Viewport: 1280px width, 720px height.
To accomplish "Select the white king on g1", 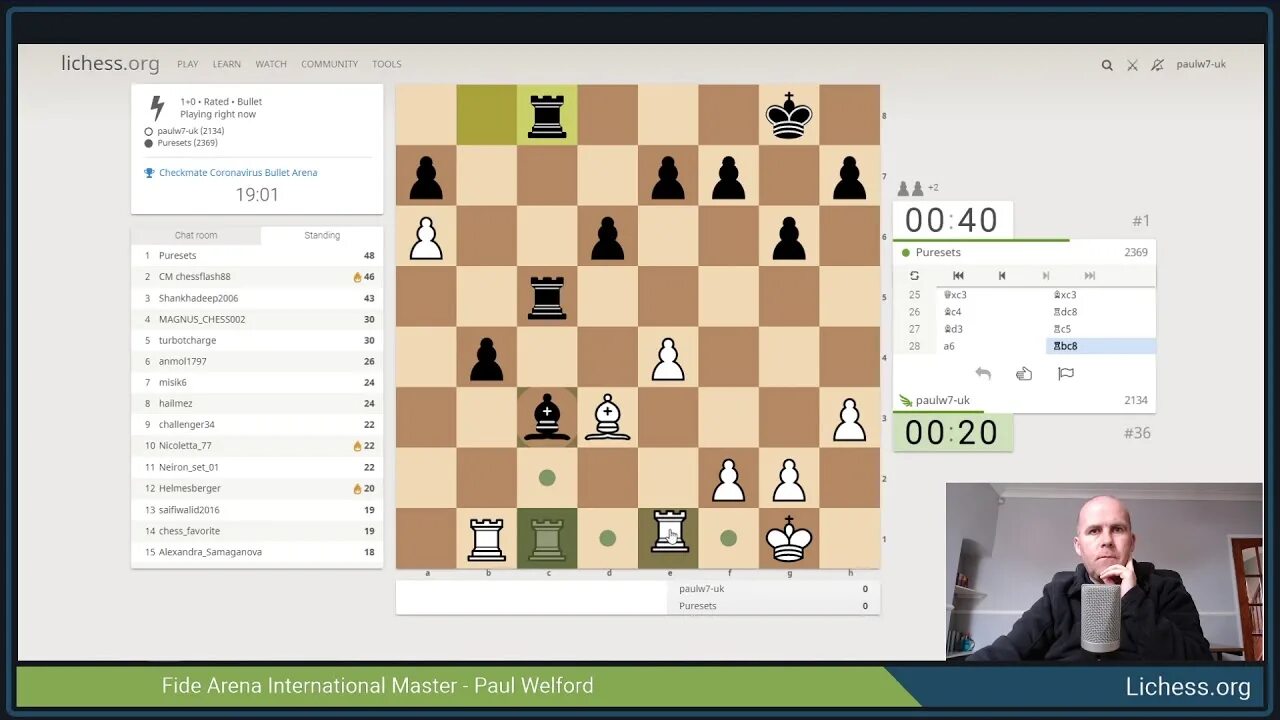I will pyautogui.click(x=789, y=539).
